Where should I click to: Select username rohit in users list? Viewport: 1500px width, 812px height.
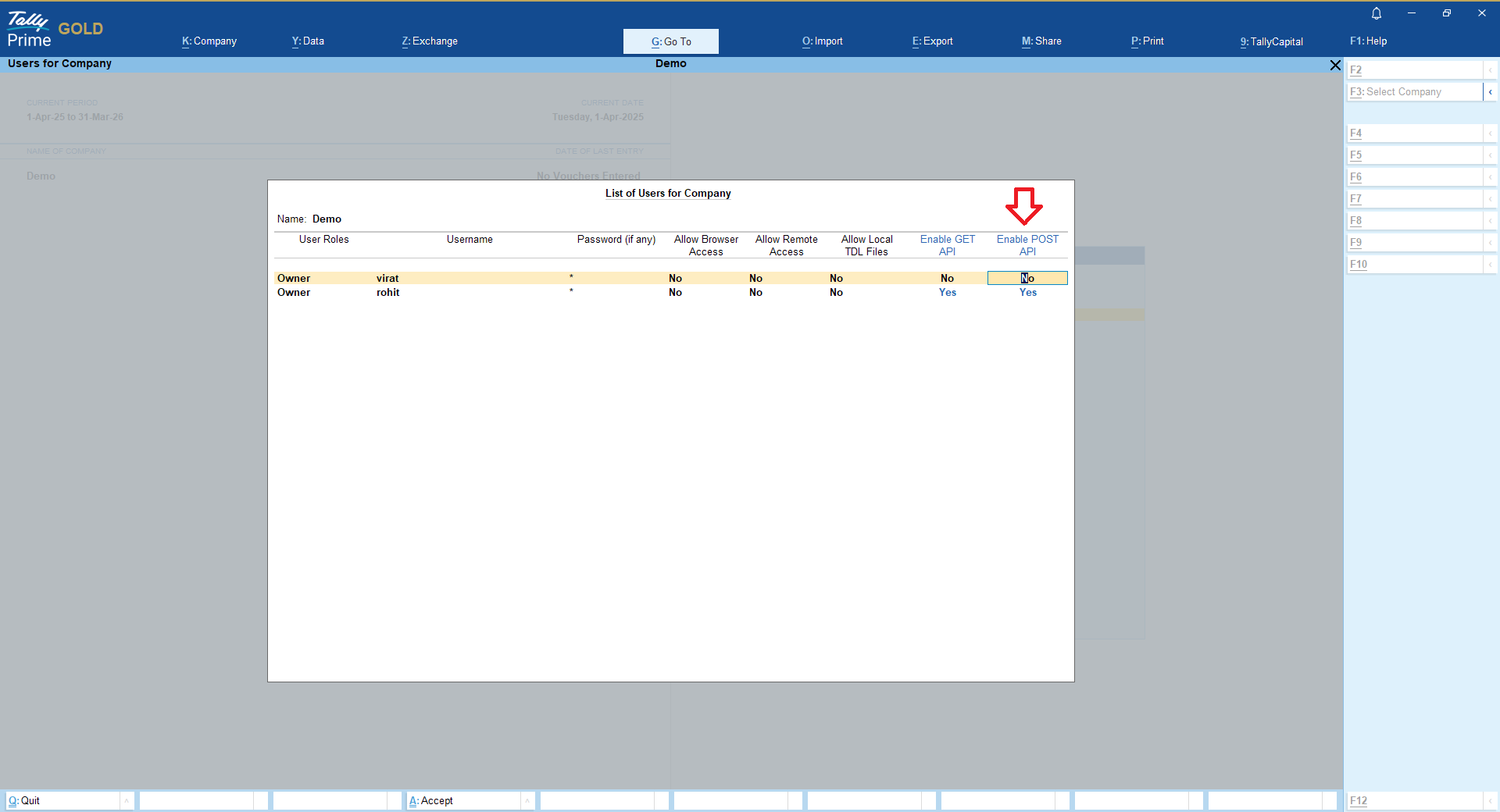388,293
